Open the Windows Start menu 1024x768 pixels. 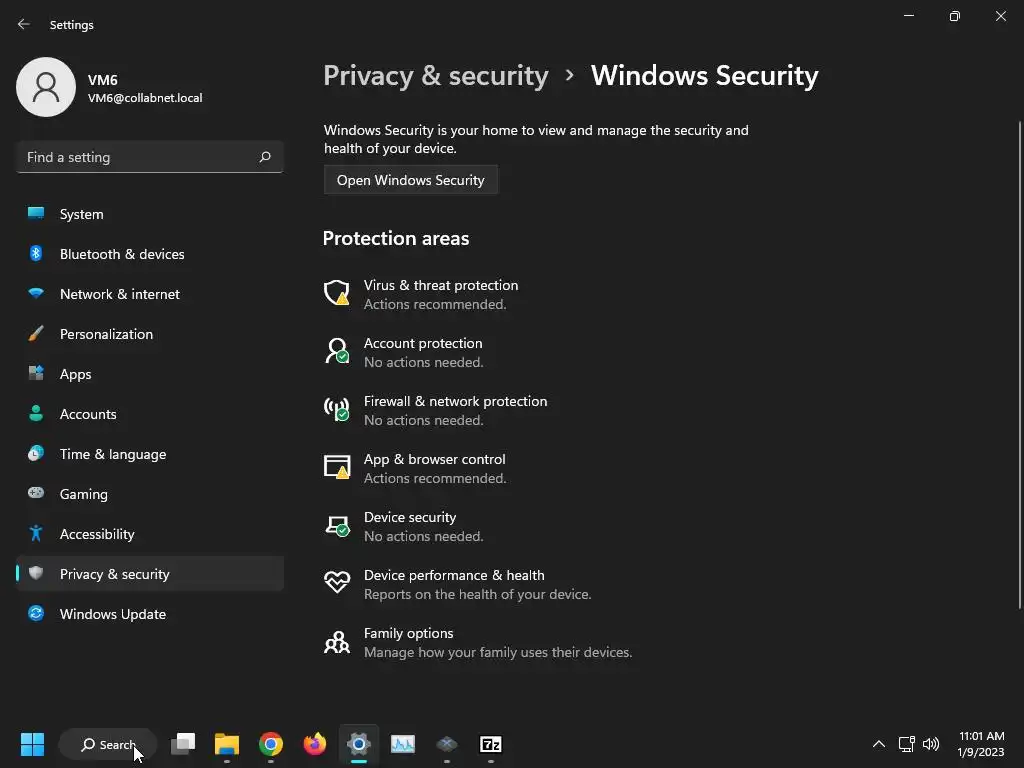[32, 744]
